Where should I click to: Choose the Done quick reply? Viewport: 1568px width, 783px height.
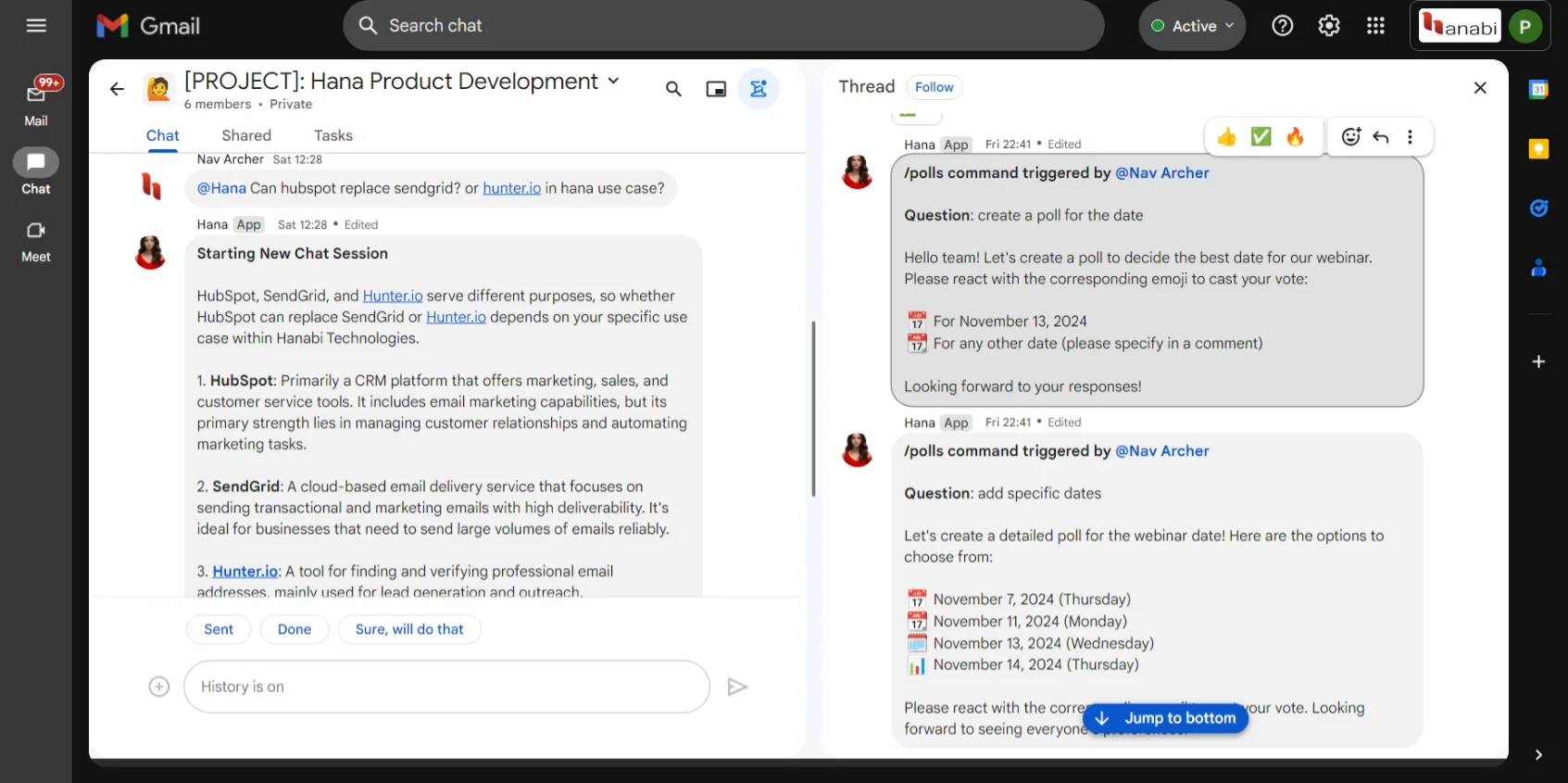(x=295, y=629)
